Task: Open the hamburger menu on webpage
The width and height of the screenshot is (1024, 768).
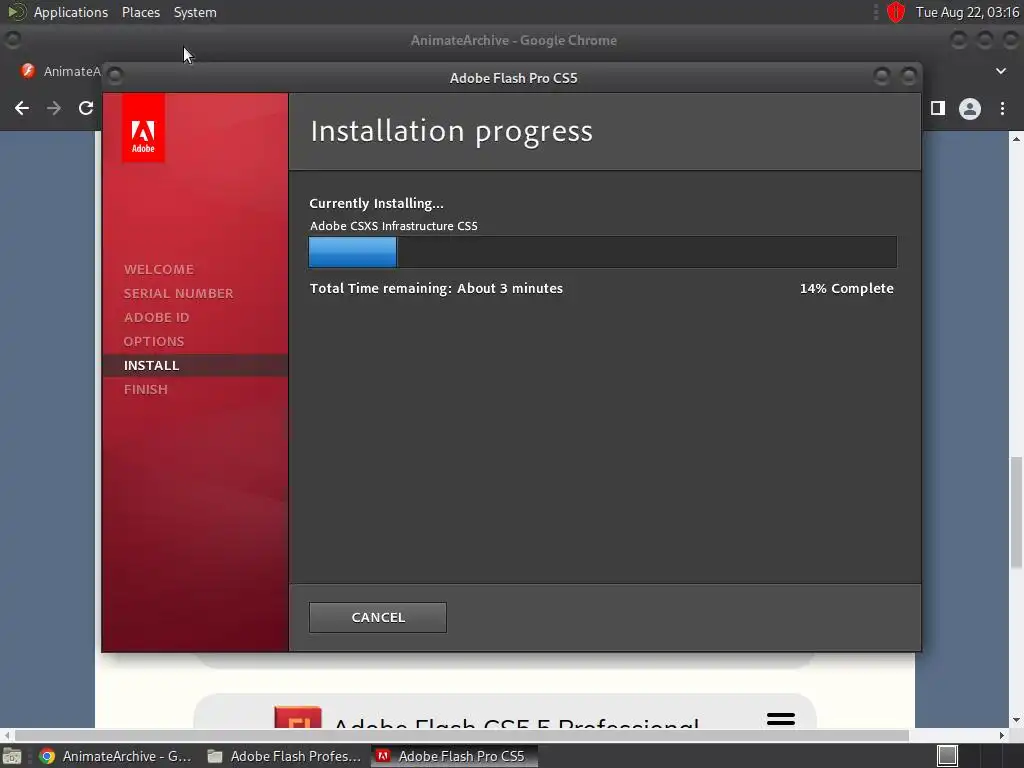Action: [780, 719]
